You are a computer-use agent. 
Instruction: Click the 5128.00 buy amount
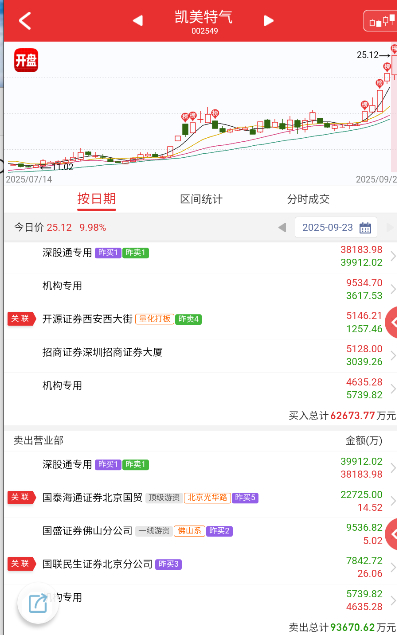[364, 349]
